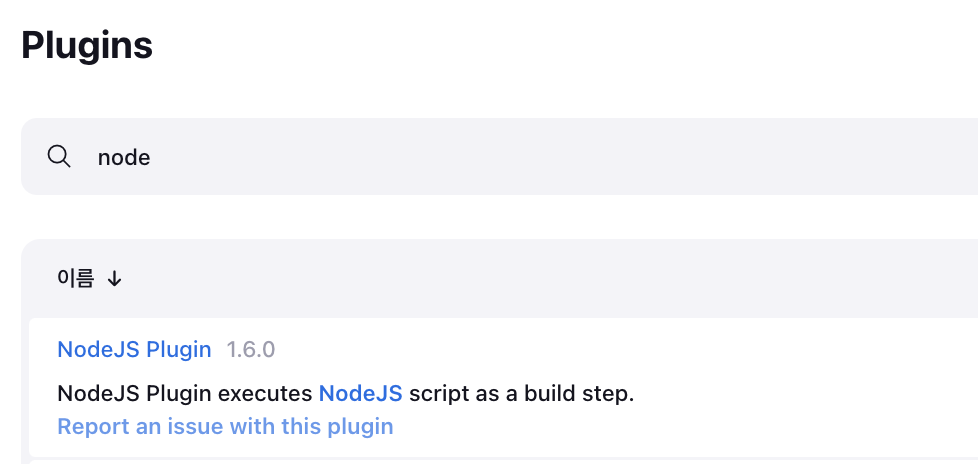Click the 1.6.0 version label
This screenshot has height=464, width=978.
(251, 349)
